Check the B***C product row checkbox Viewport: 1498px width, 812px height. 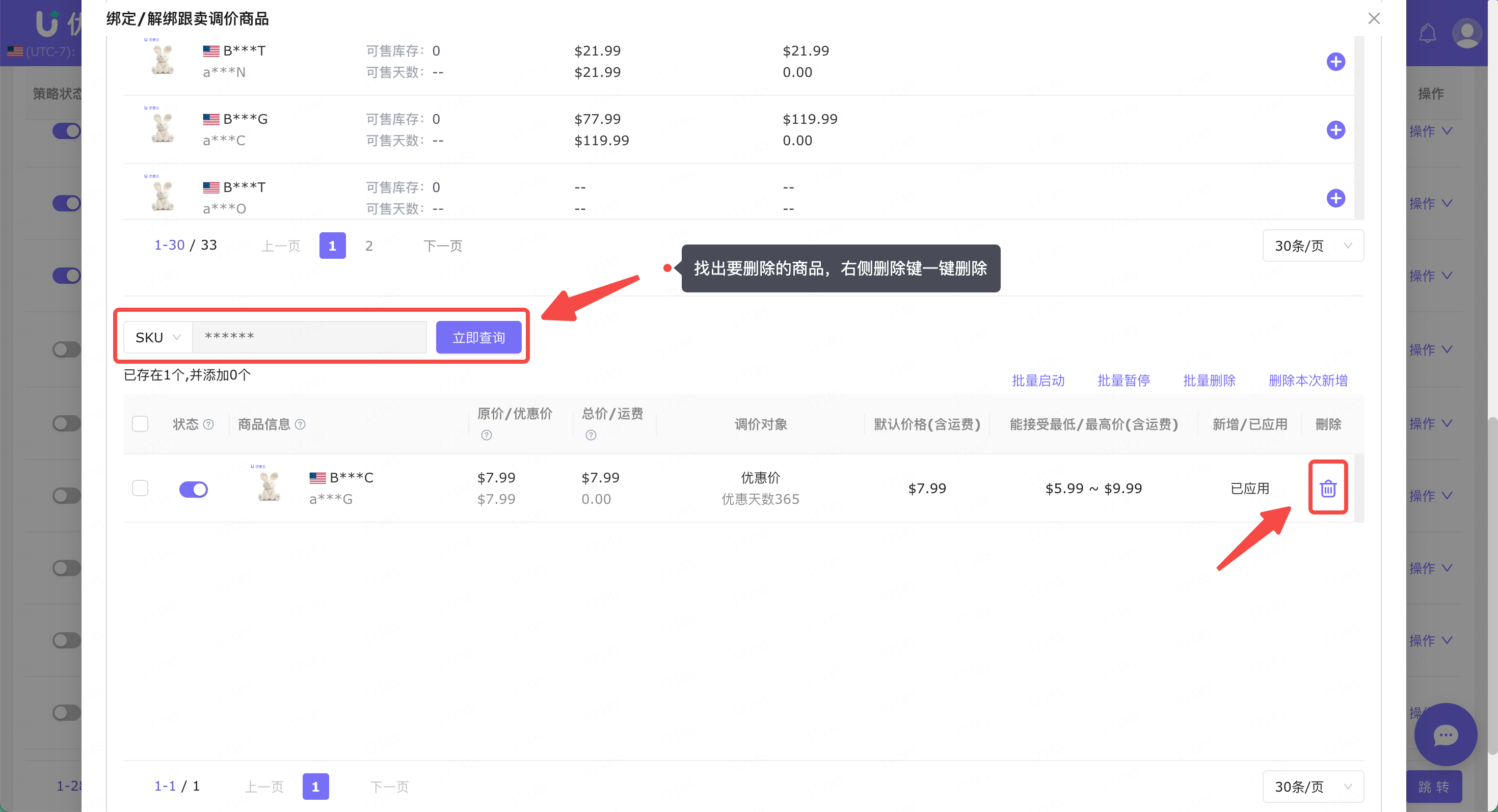click(x=140, y=488)
